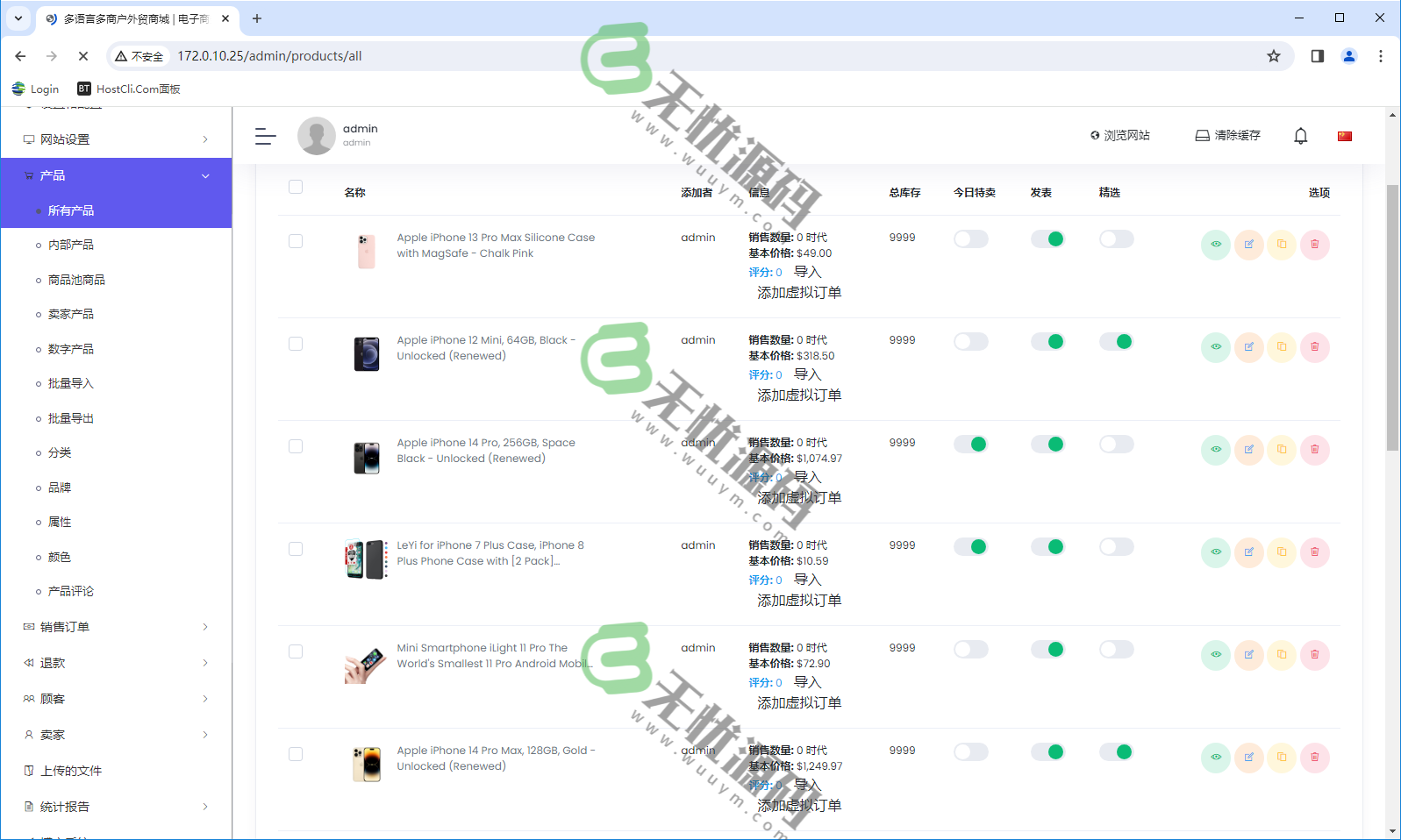Bookmark this page with the star icon
This screenshot has width=1401, height=840.
pos(1273,56)
